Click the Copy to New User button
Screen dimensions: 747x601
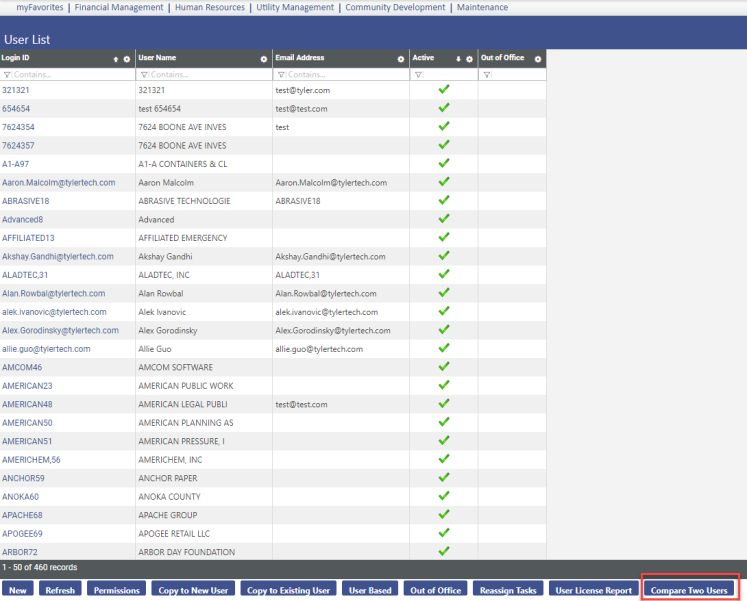(x=193, y=590)
